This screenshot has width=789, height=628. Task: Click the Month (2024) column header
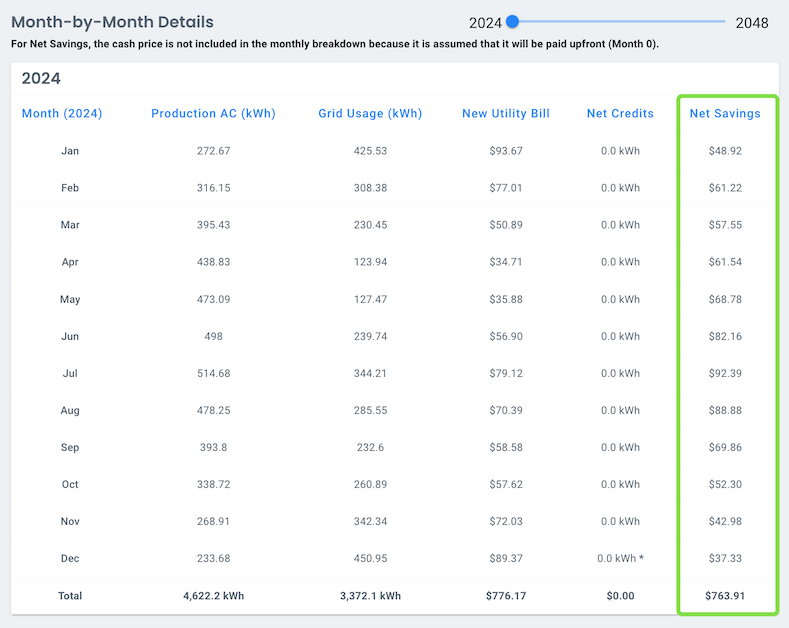pos(62,113)
